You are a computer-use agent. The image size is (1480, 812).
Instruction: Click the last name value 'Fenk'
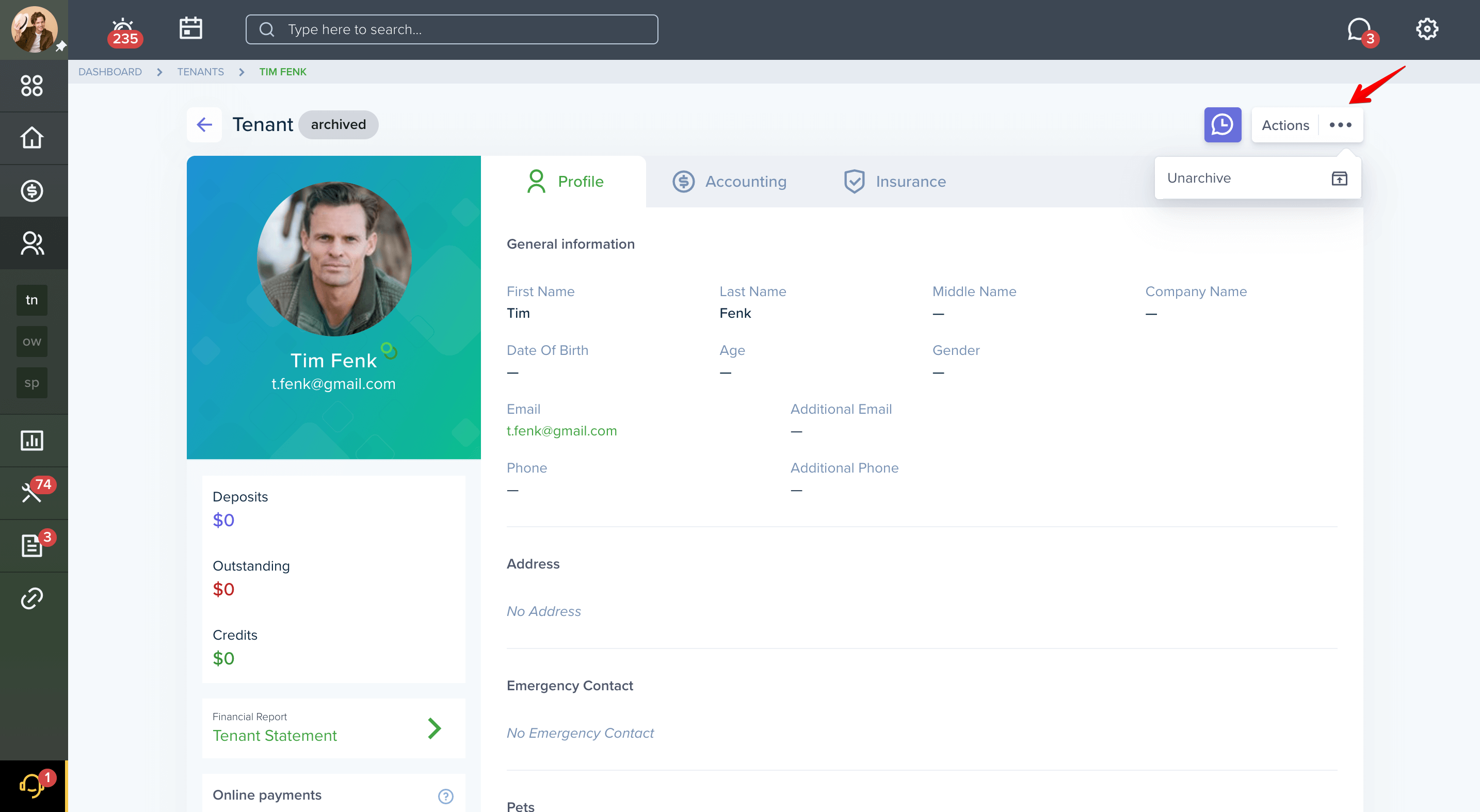[x=735, y=313]
